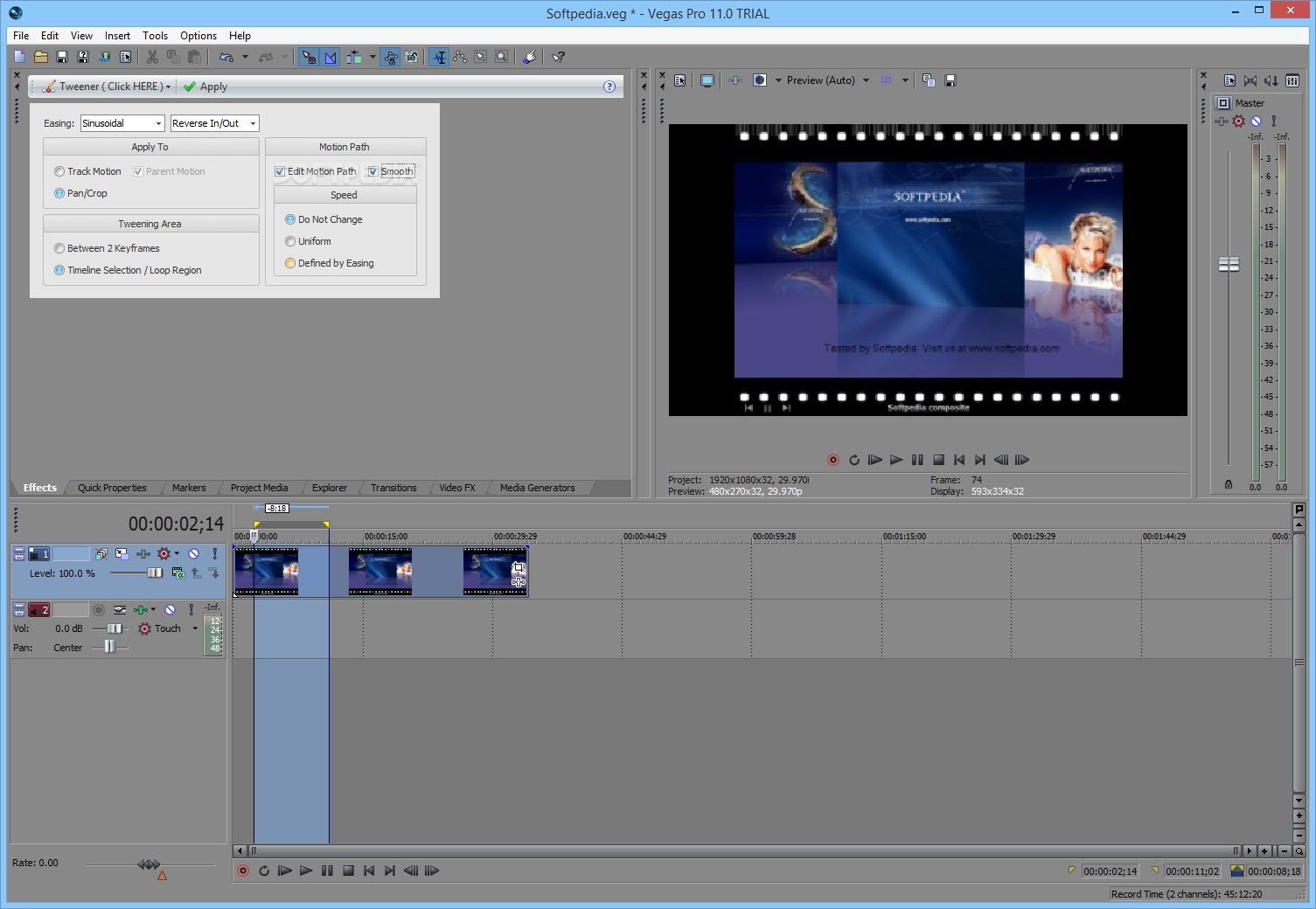Click Dim Output icon in Master panel
Image resolution: width=1316 pixels, height=909 pixels.
pos(1271,80)
